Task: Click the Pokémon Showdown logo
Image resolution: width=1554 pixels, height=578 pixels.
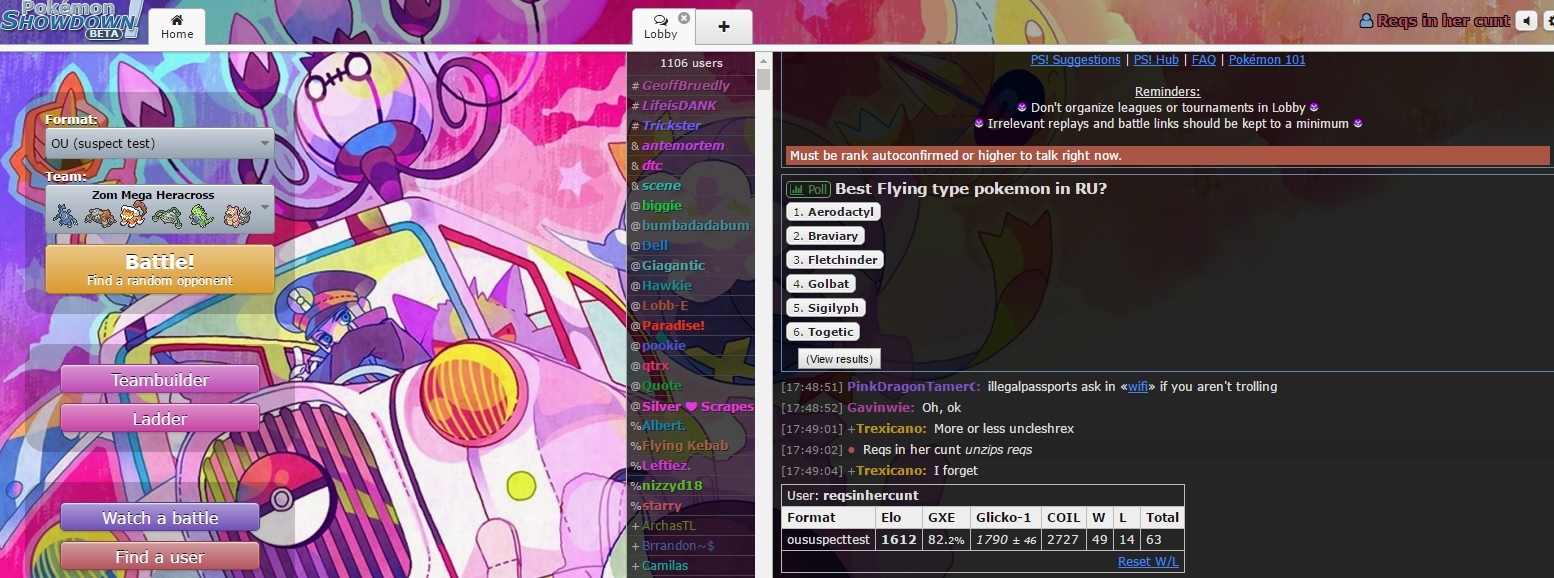Action: [x=72, y=20]
